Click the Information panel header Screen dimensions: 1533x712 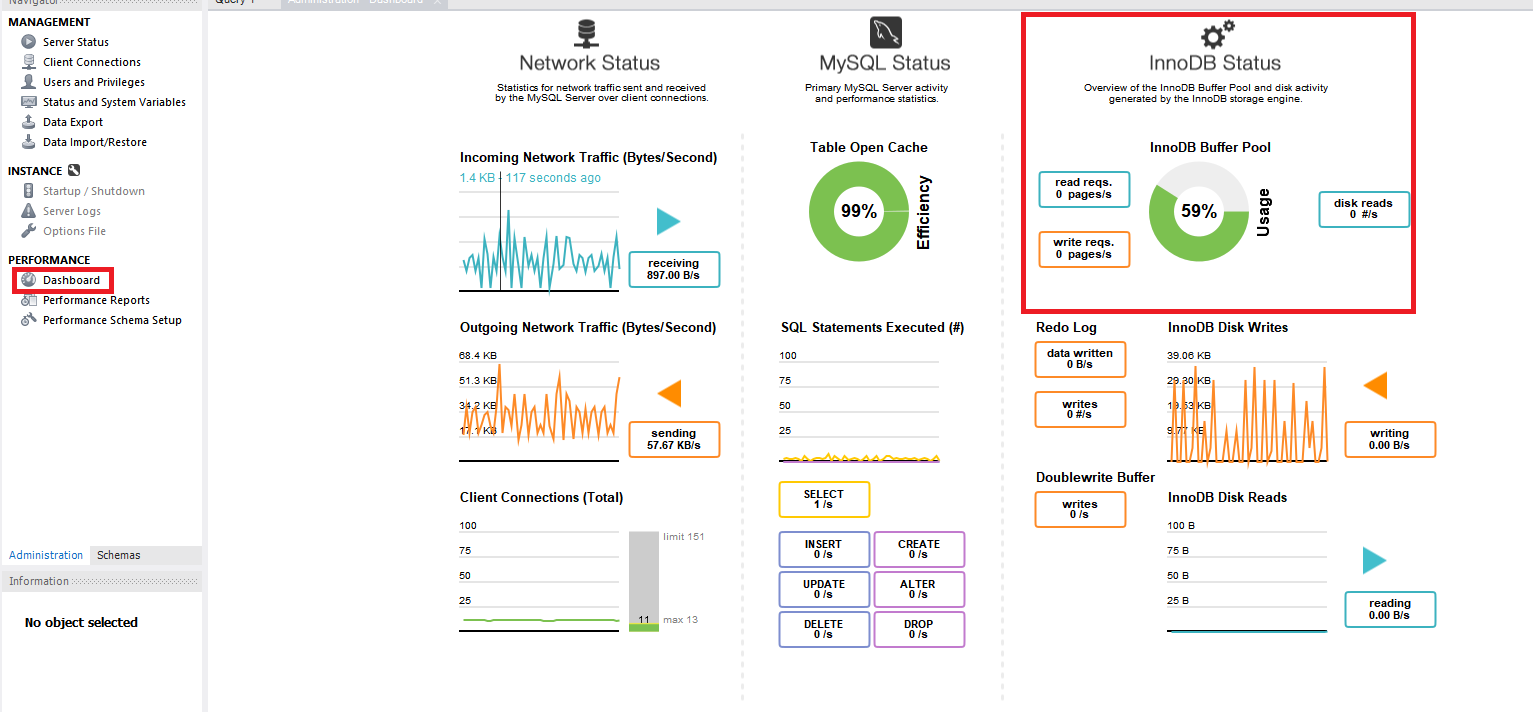tap(102, 581)
